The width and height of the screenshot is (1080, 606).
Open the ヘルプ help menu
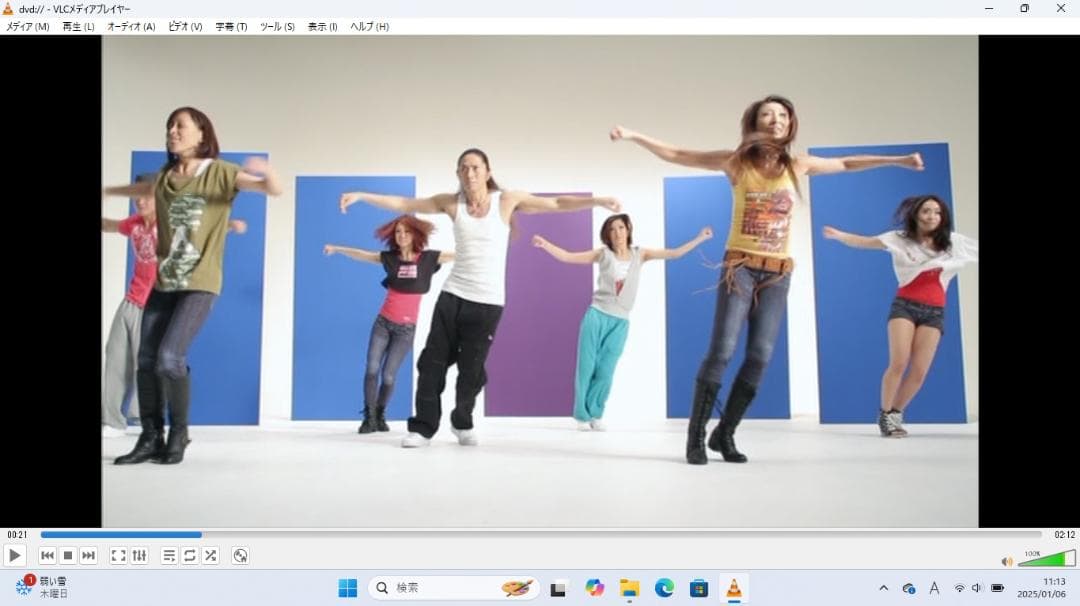369,27
